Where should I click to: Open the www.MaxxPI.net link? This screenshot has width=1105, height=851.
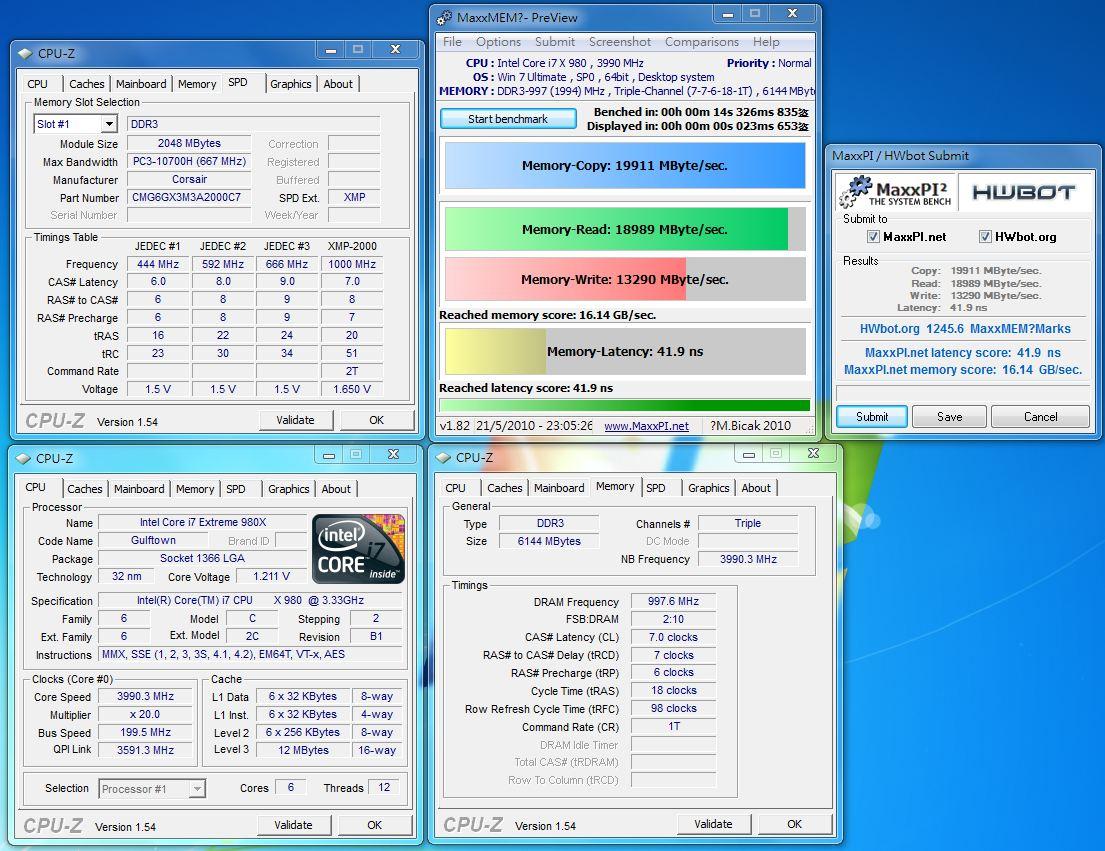click(x=646, y=426)
